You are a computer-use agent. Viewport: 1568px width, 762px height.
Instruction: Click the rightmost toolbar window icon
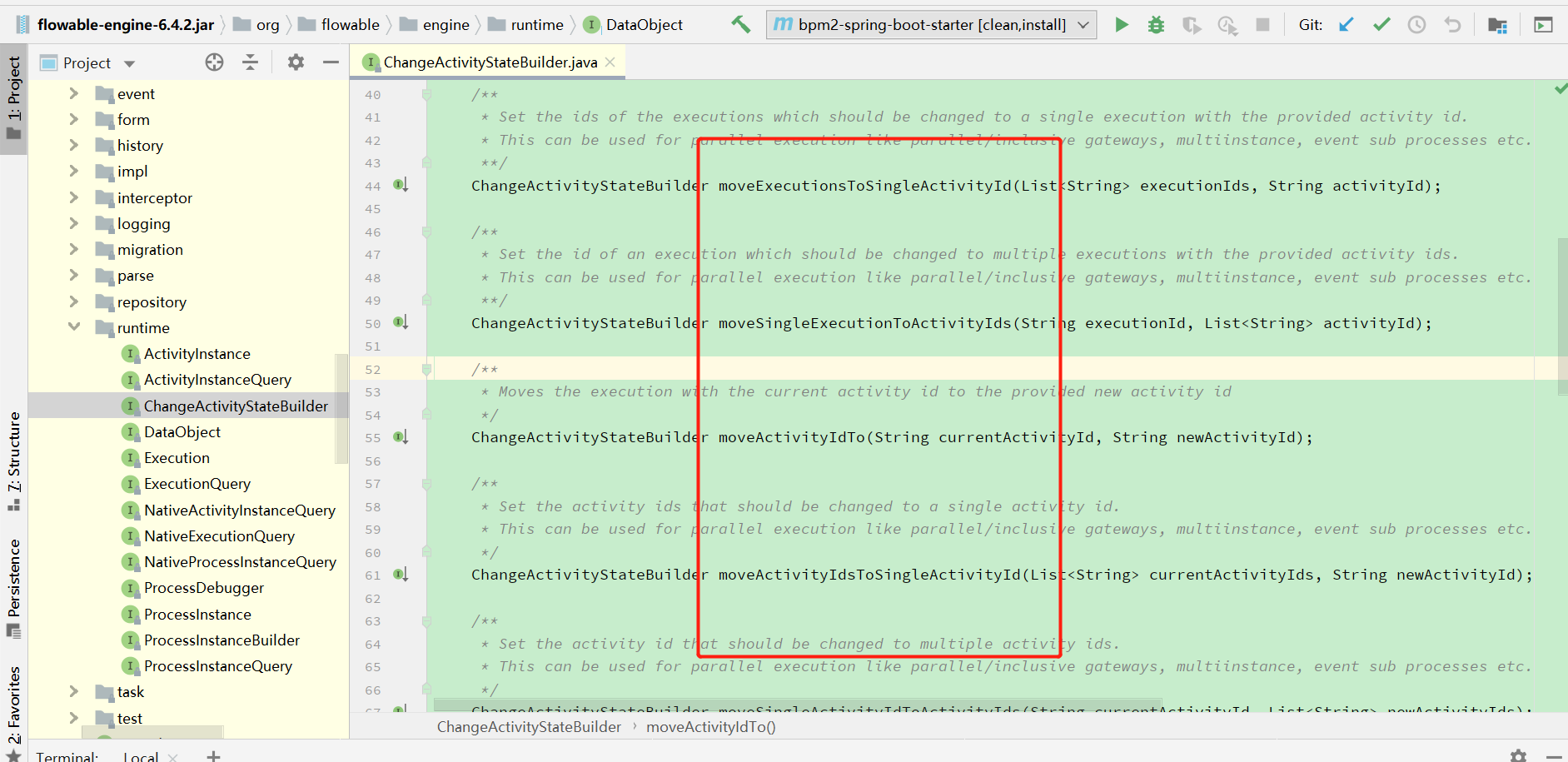(x=1543, y=25)
